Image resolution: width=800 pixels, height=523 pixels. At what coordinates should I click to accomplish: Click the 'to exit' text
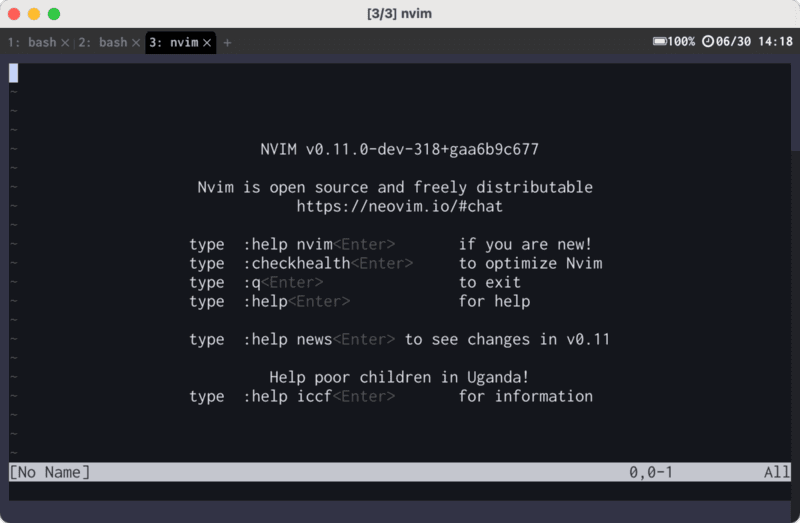pos(490,283)
